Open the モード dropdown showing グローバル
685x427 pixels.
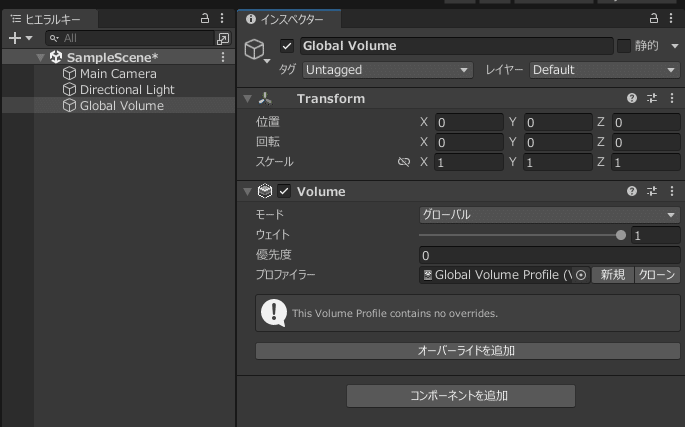550,215
